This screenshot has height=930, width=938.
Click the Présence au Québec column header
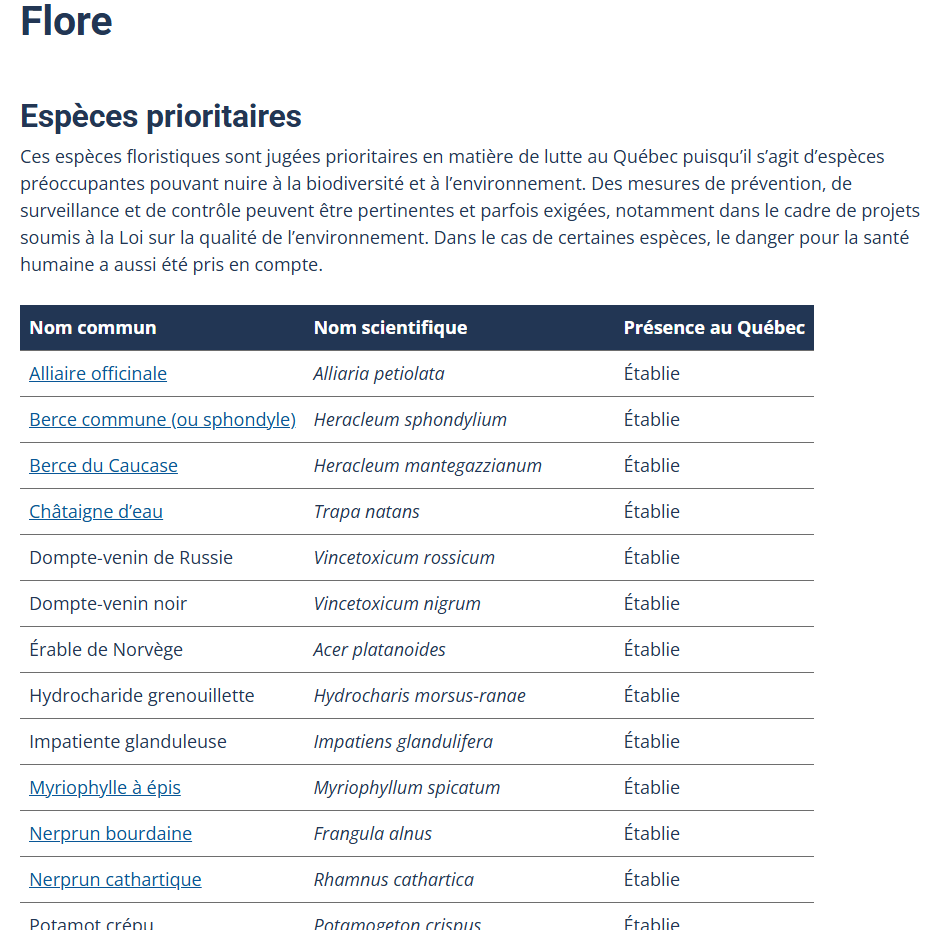714,328
